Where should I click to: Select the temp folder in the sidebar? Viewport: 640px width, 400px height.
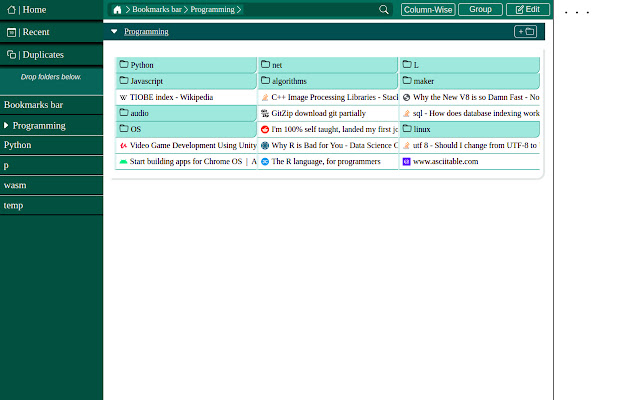pyautogui.click(x=51, y=205)
